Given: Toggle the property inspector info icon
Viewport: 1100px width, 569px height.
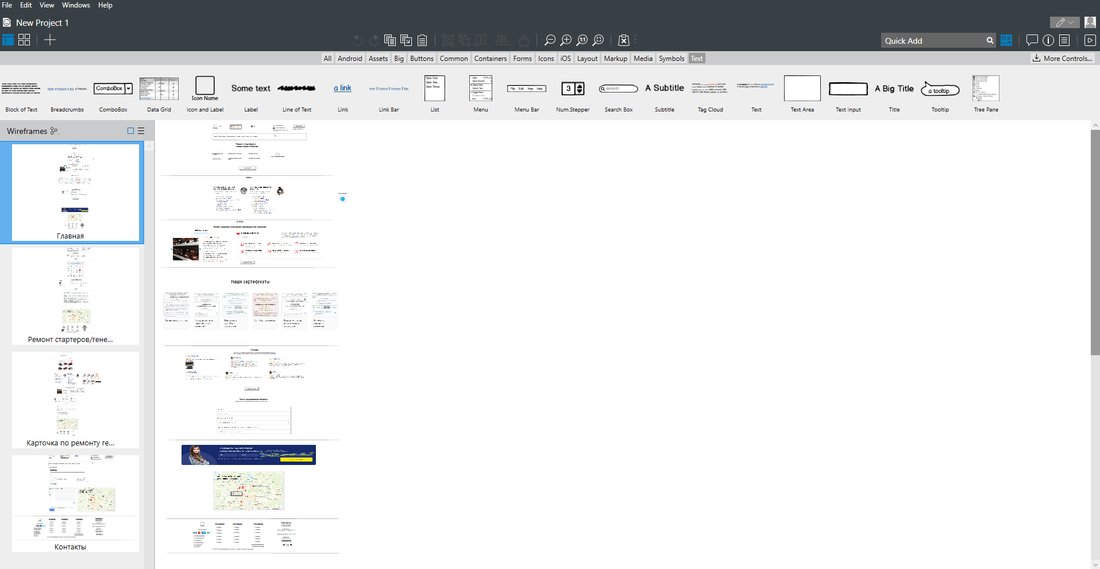Looking at the screenshot, I should click(1048, 40).
